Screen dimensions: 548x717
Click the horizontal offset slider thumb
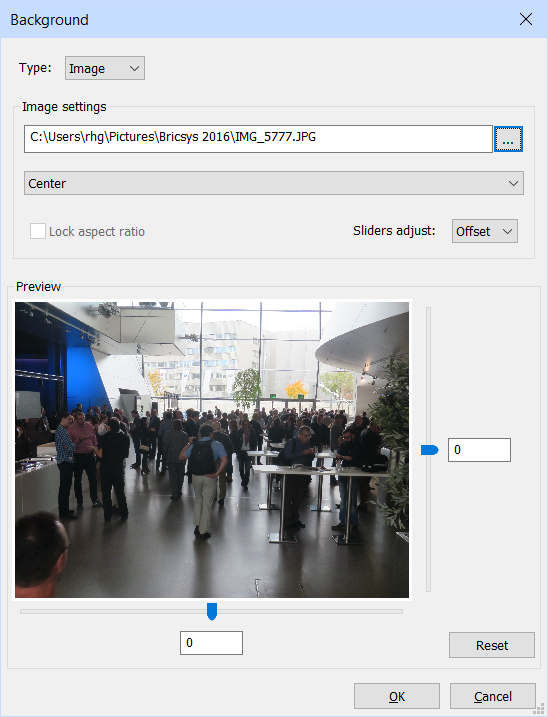point(212,611)
